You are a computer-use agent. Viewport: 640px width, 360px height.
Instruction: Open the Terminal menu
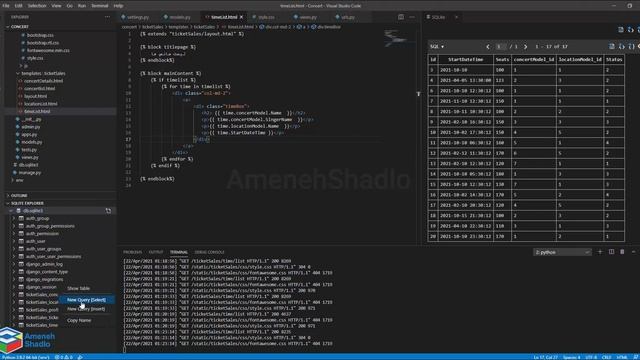tap(100, 6)
